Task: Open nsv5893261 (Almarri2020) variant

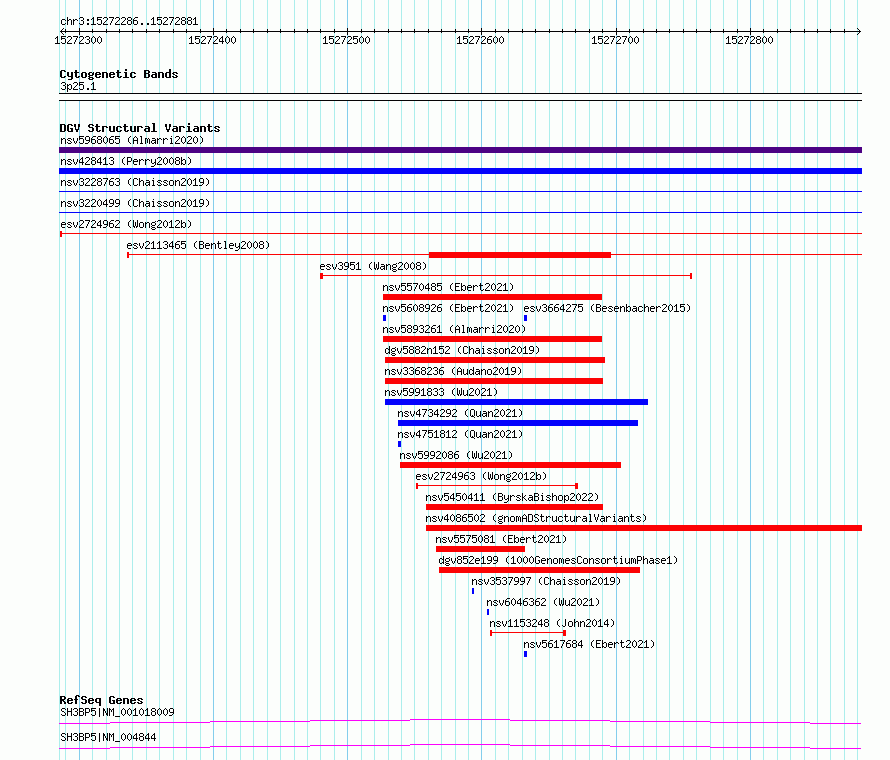Action: click(454, 329)
